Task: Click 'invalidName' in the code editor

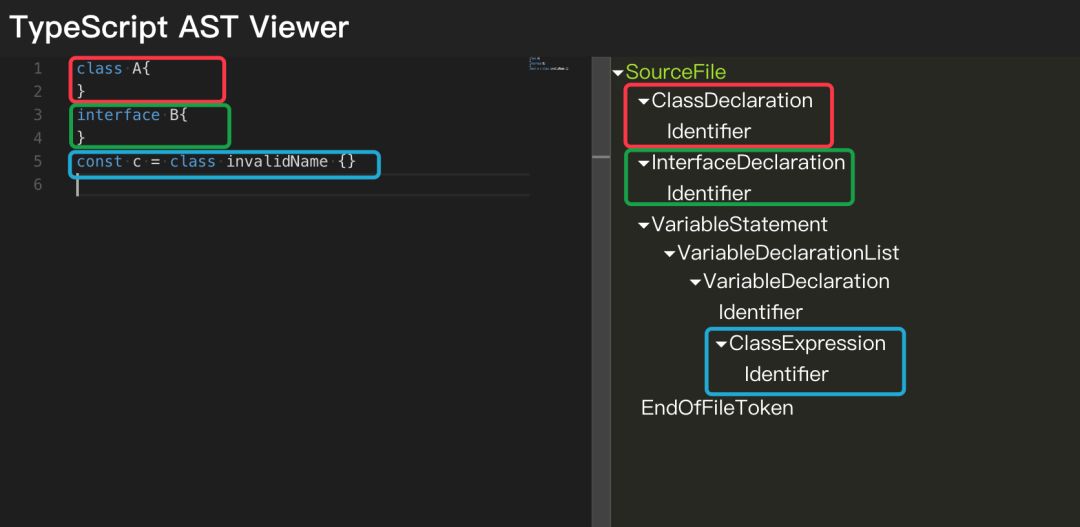Action: click(277, 162)
